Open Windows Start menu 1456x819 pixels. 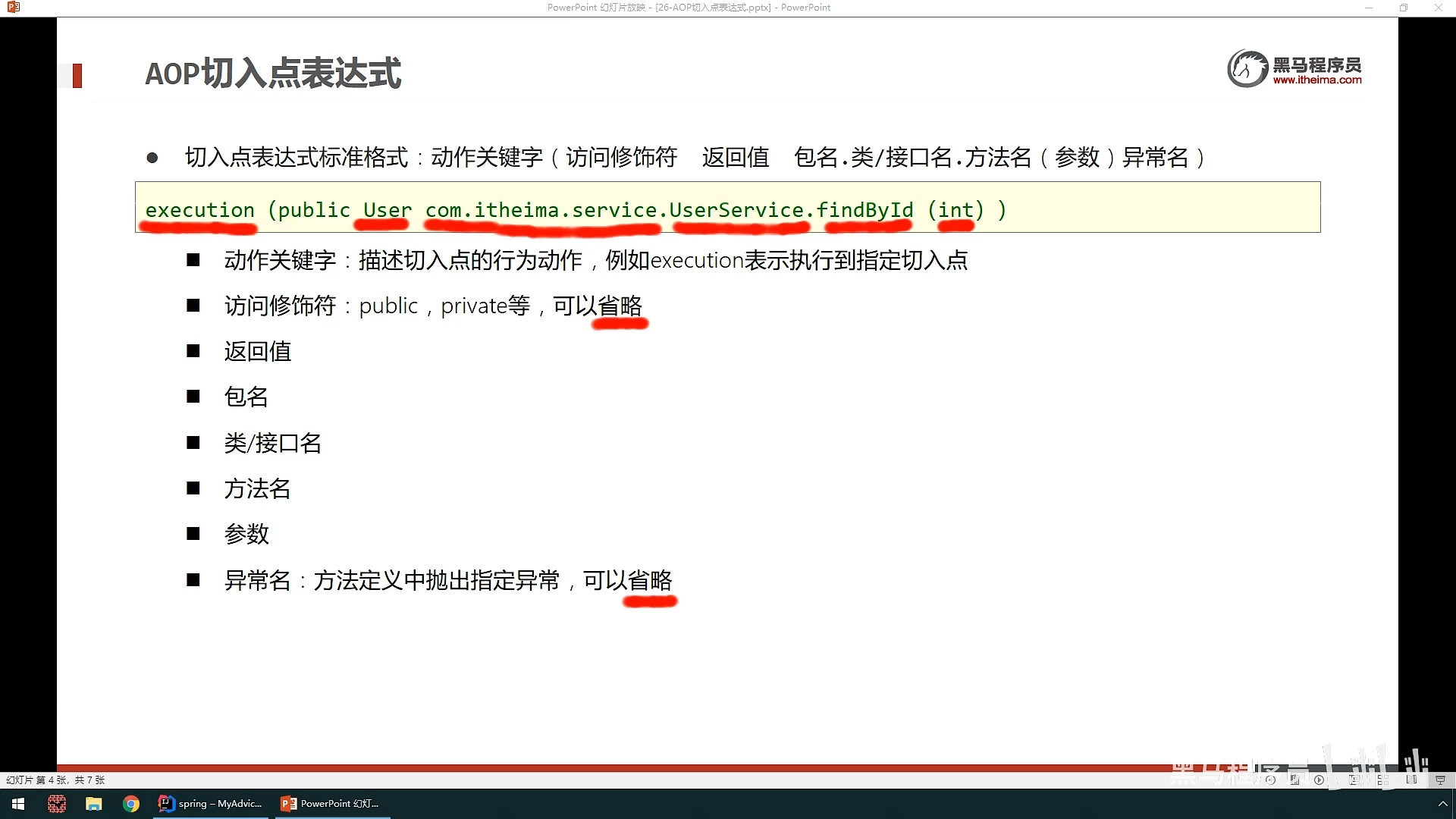18,804
